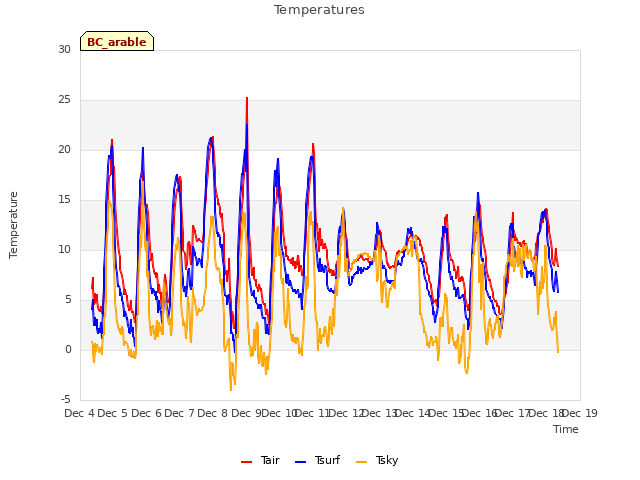The height and width of the screenshot is (480, 640).
Task: Click the y-axis value 30
Action: click(64, 49)
